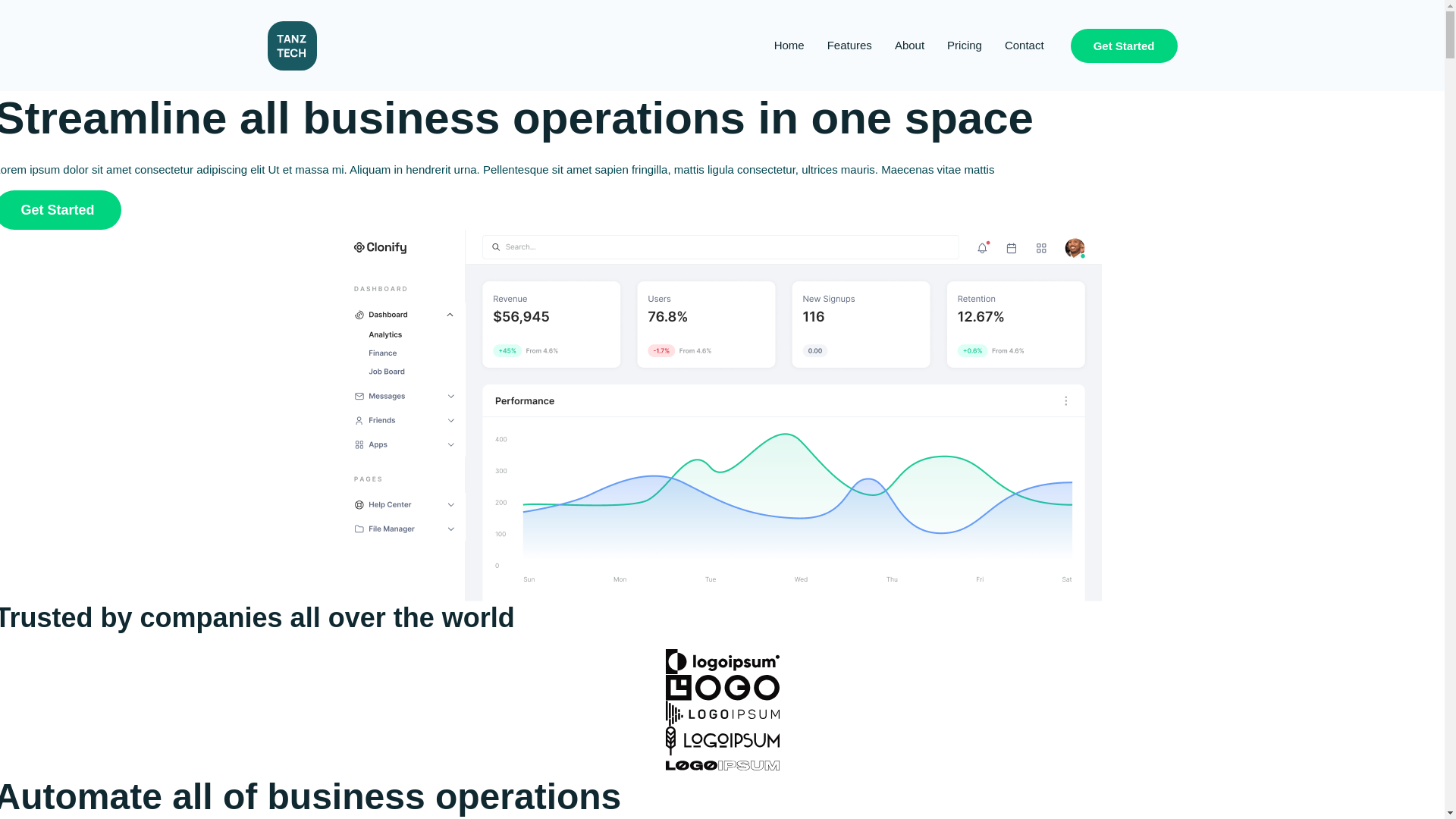Click the TANZ TECH logo
Image resolution: width=1456 pixels, height=819 pixels.
click(292, 45)
